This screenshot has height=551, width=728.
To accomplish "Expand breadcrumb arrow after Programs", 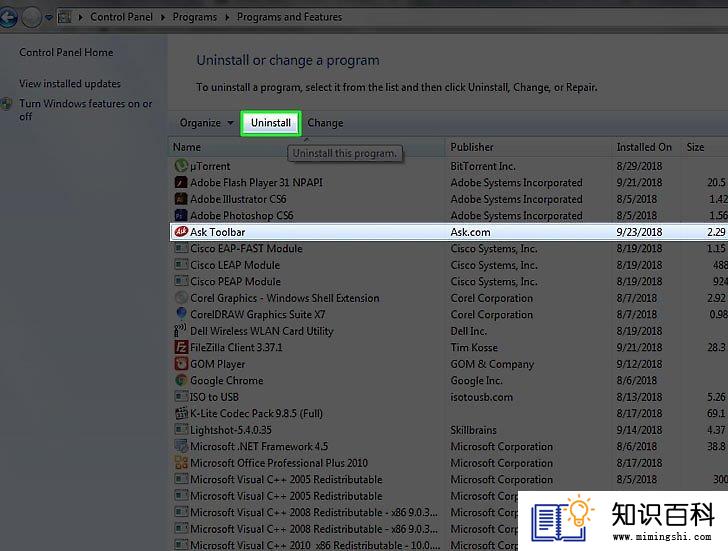I will pyautogui.click(x=227, y=17).
